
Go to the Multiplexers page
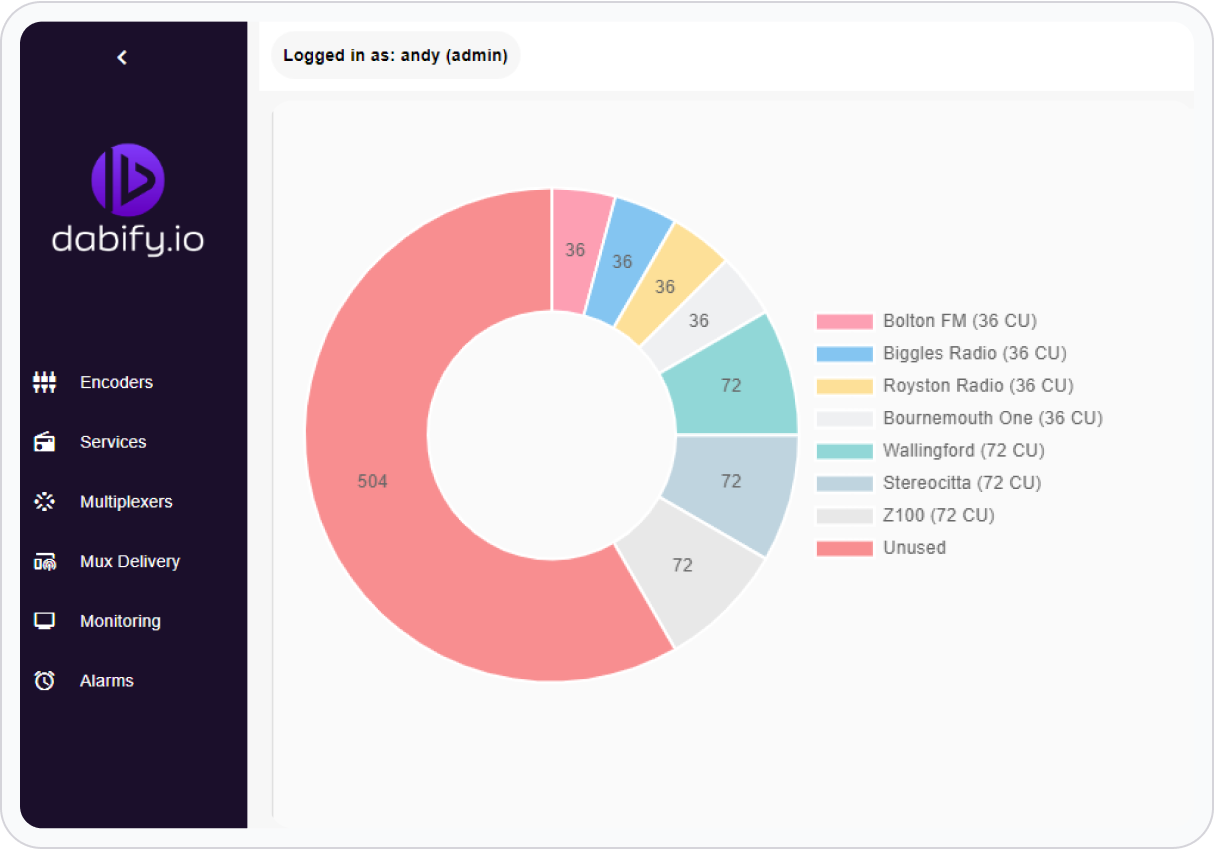[126, 502]
